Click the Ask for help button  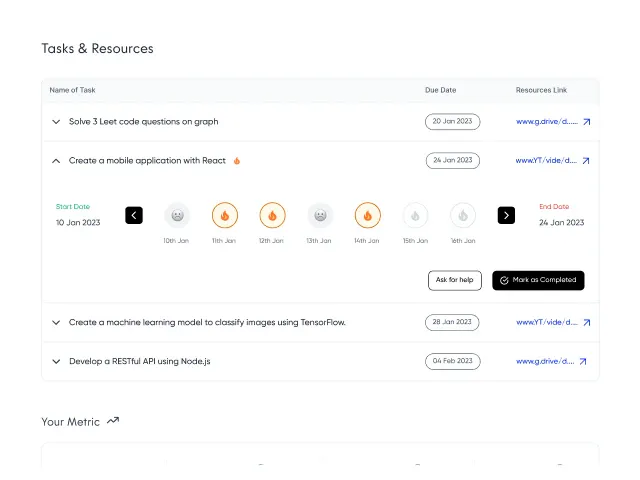click(455, 280)
